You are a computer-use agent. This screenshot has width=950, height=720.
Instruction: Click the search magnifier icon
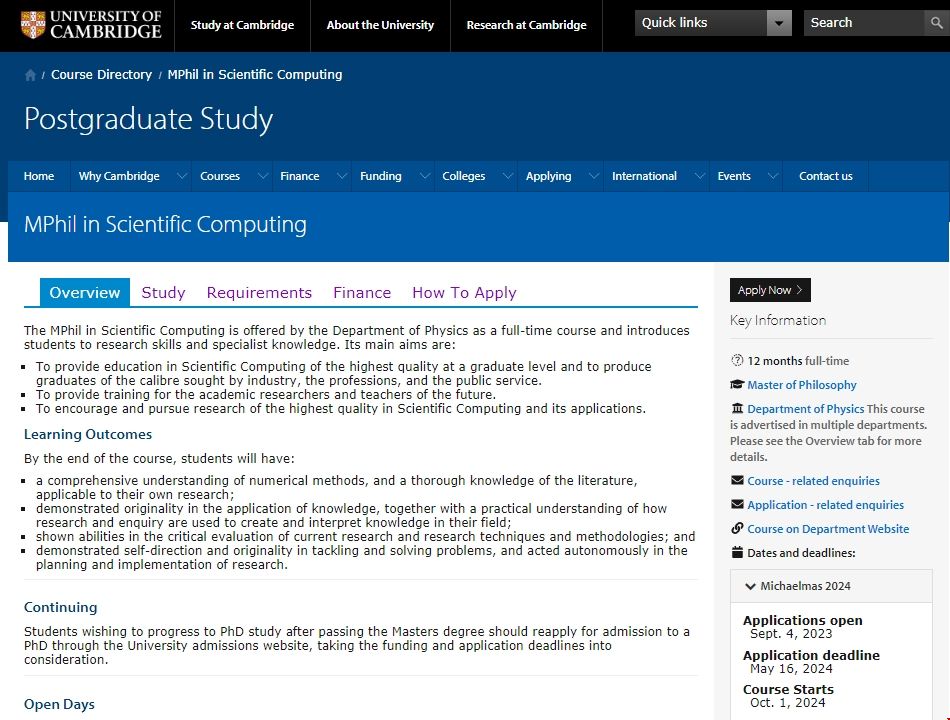pos(937,23)
